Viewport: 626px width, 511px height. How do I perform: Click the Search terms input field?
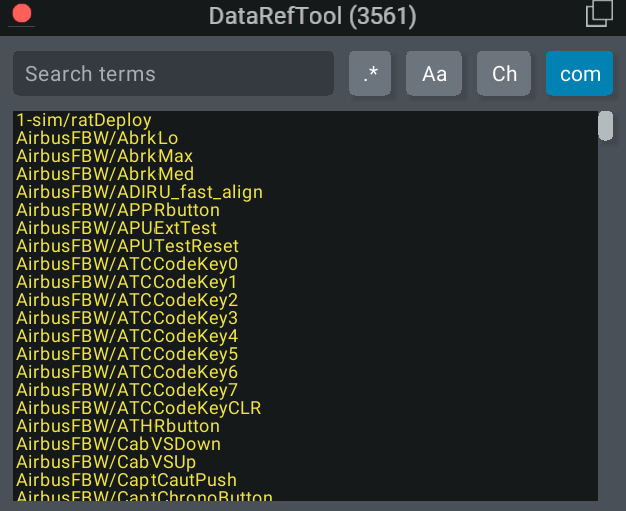click(173, 74)
